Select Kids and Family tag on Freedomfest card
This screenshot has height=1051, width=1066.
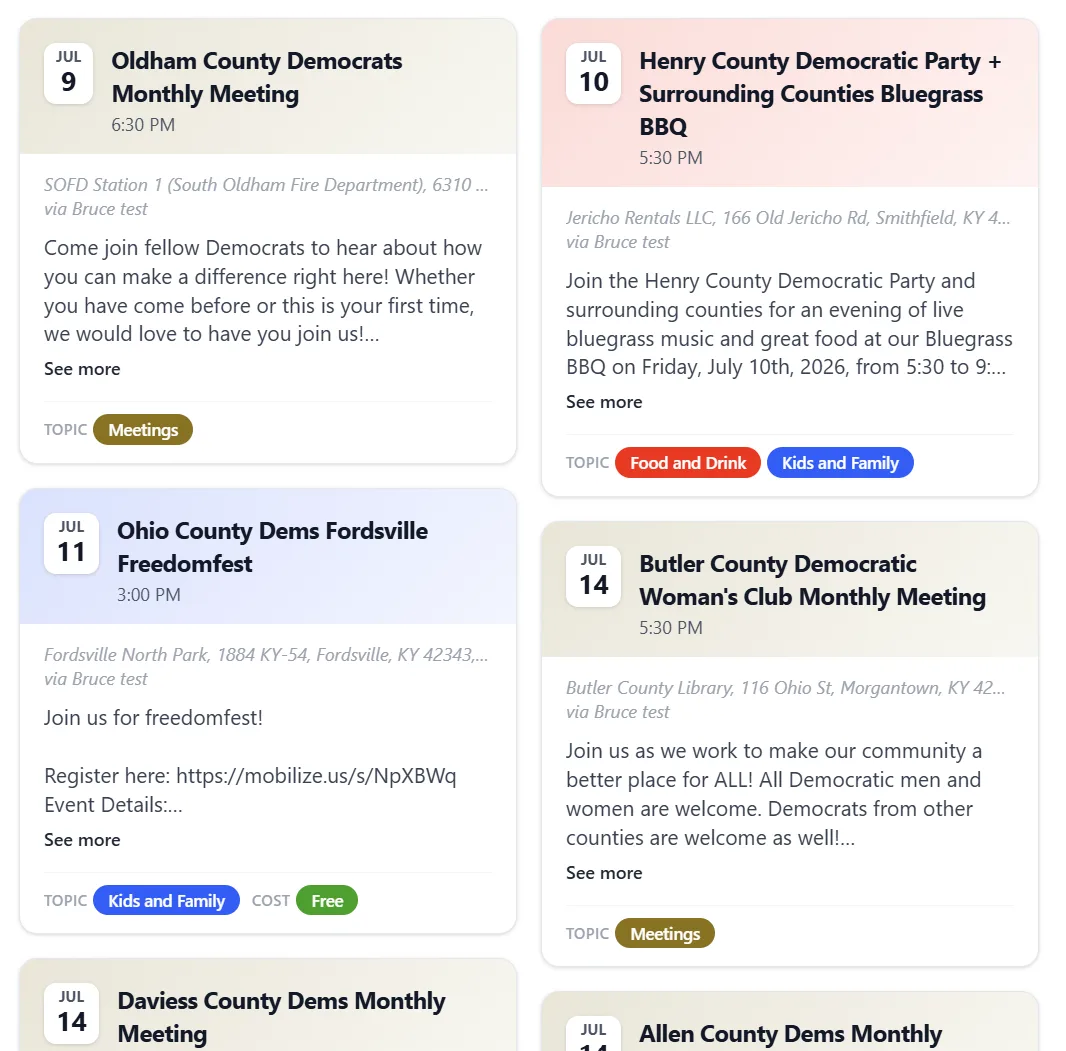pos(167,901)
